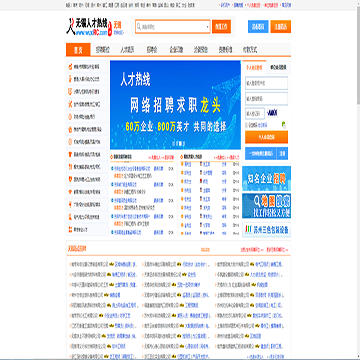360x360 pixels.
Task: Click the last category icon in the left sidebar
Action: tap(70, 229)
